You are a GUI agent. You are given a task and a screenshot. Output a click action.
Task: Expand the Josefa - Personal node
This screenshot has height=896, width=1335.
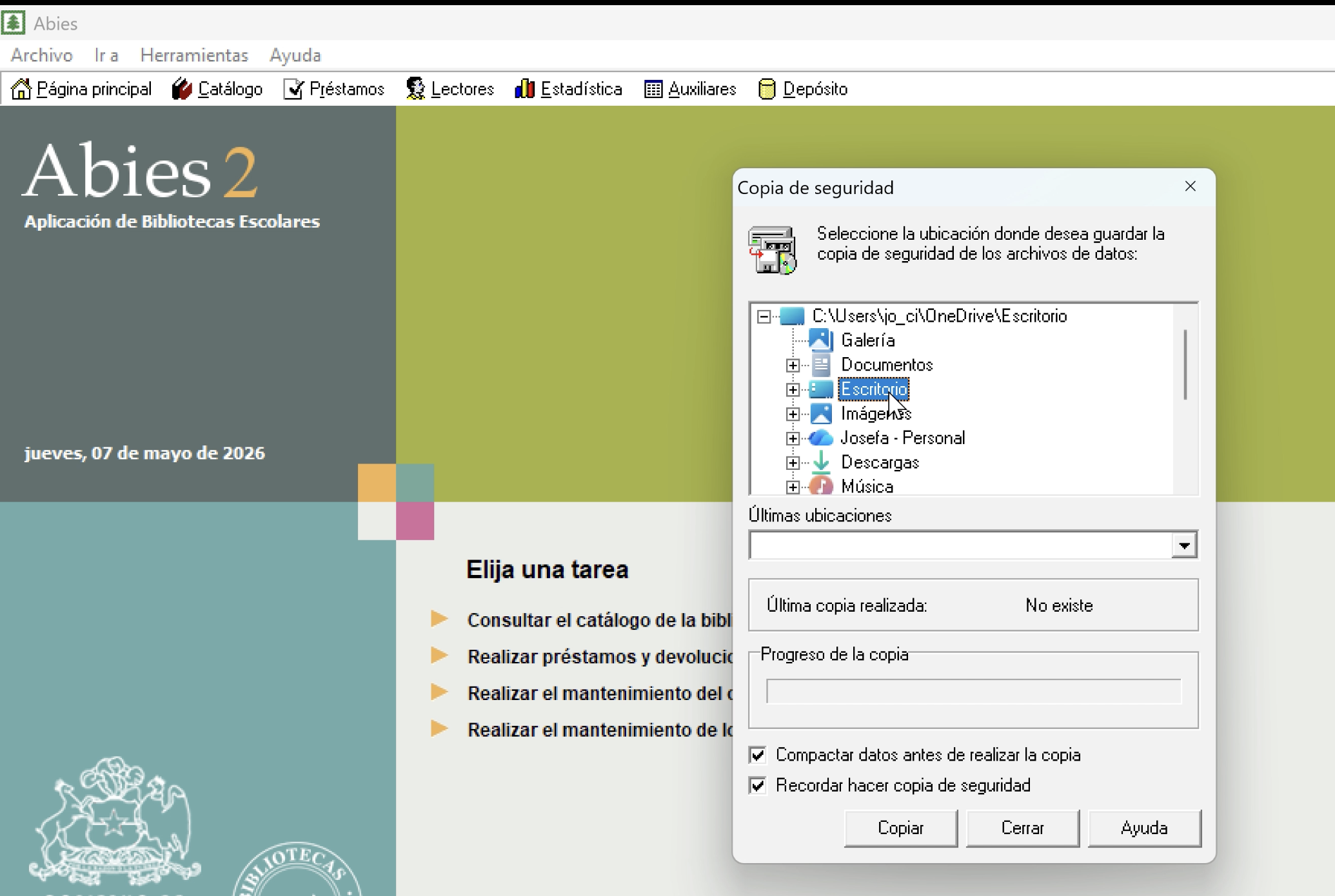[793, 439]
